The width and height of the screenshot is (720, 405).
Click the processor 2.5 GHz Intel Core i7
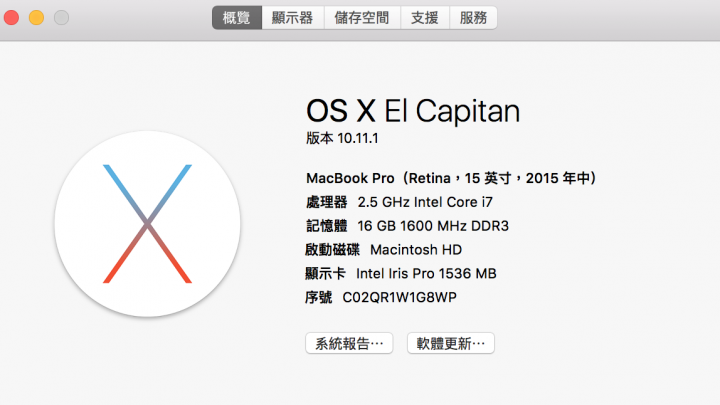[425, 202]
